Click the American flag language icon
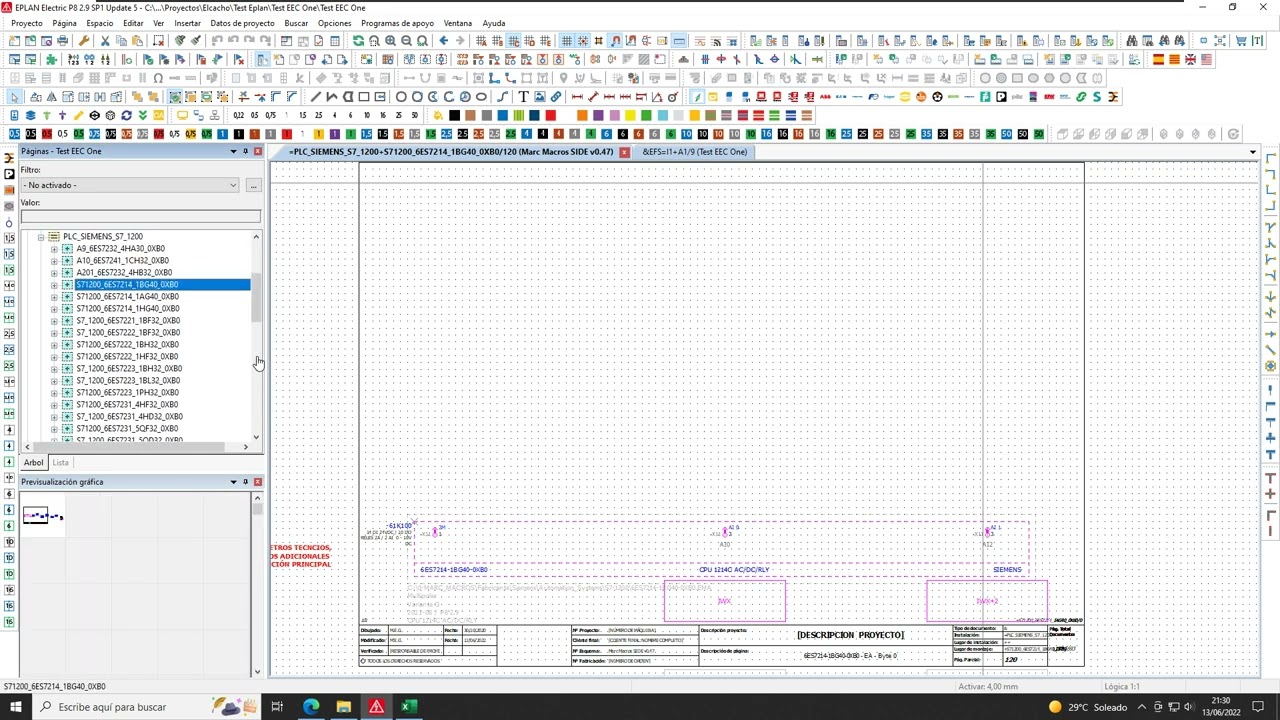The width and height of the screenshot is (1280, 720). coord(1206,59)
